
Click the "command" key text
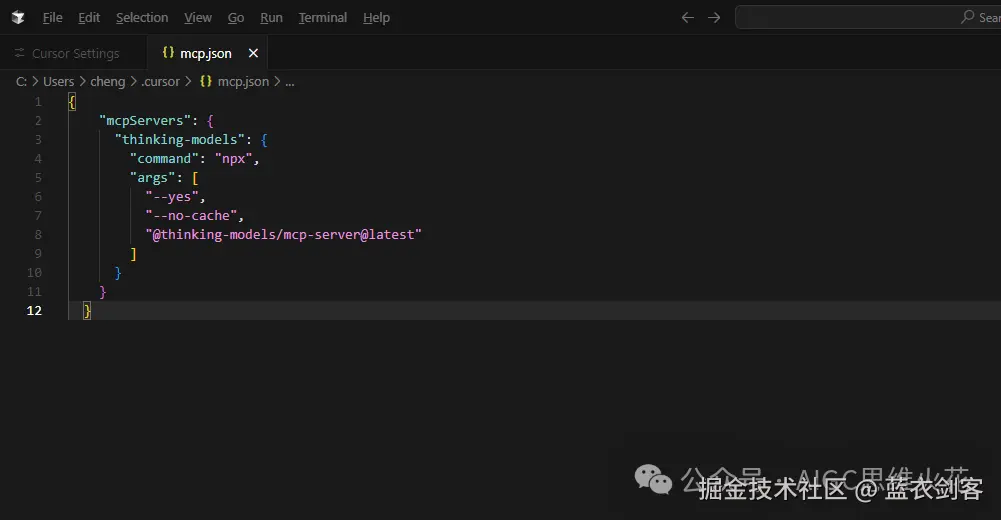click(x=164, y=158)
